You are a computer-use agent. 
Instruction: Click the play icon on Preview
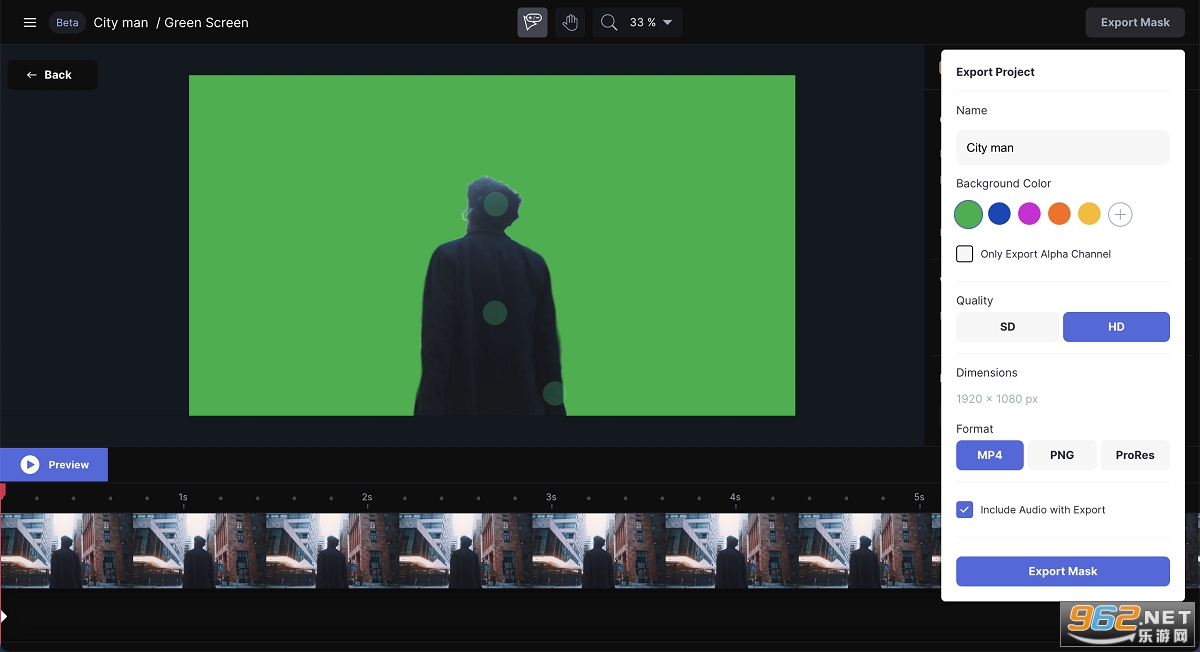click(30, 465)
